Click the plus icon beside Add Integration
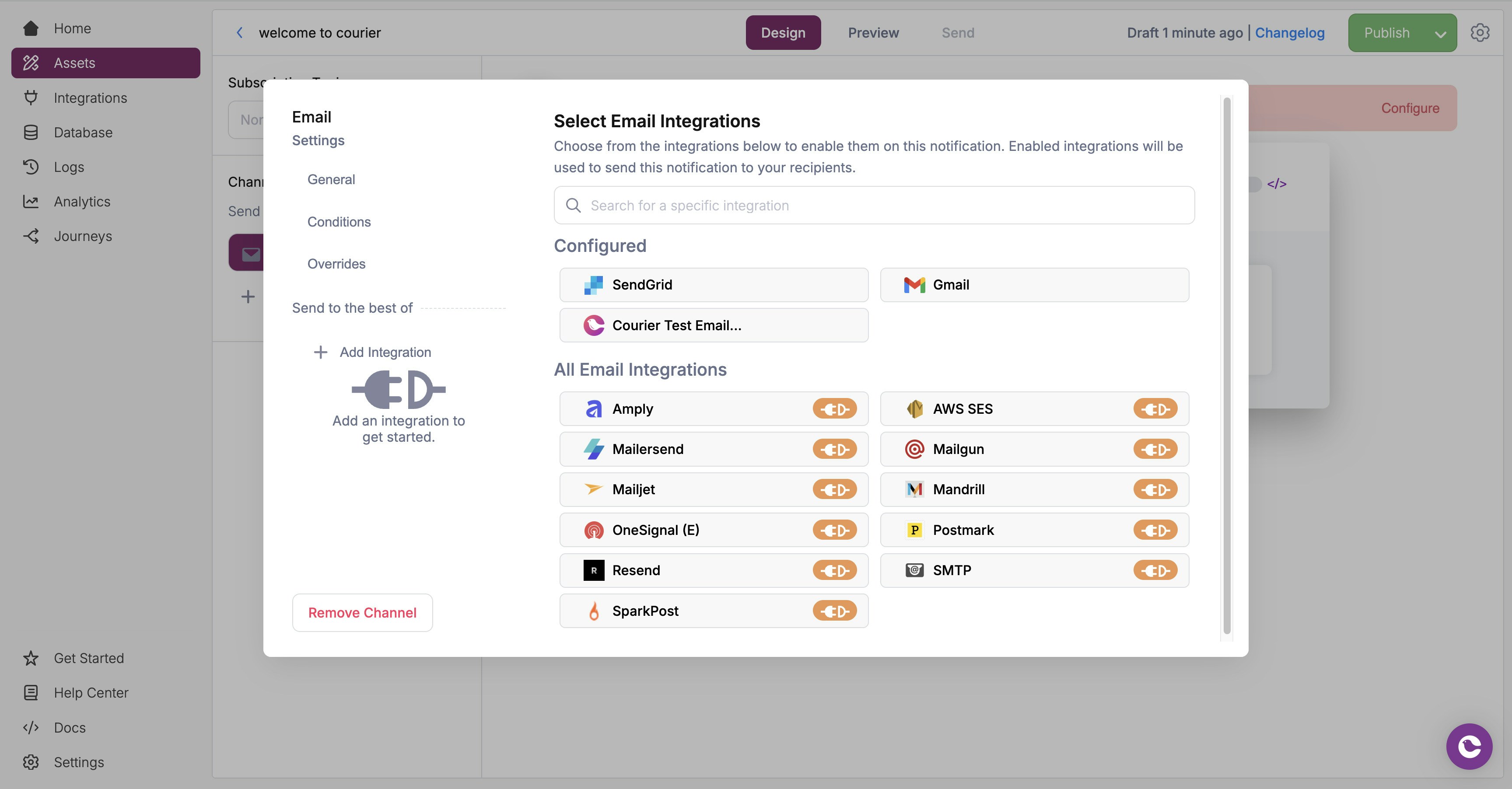Image resolution: width=1512 pixels, height=789 pixels. click(320, 352)
